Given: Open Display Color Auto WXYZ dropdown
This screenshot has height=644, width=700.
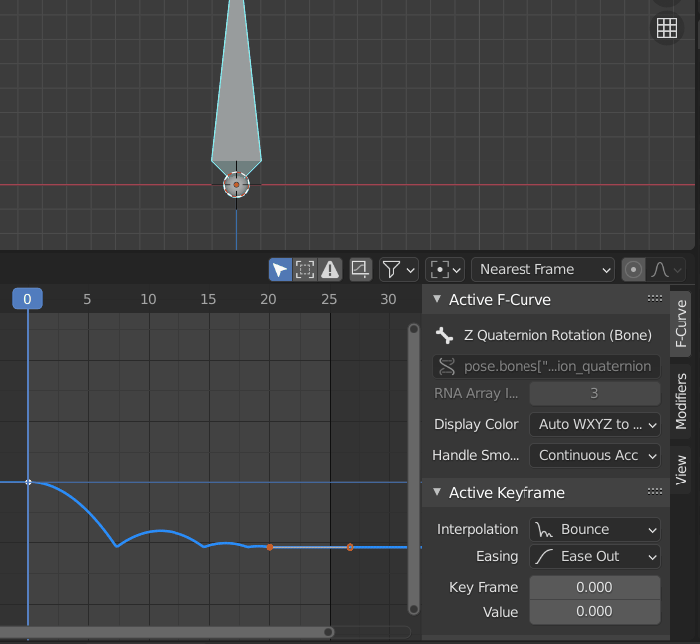Looking at the screenshot, I should tap(594, 424).
